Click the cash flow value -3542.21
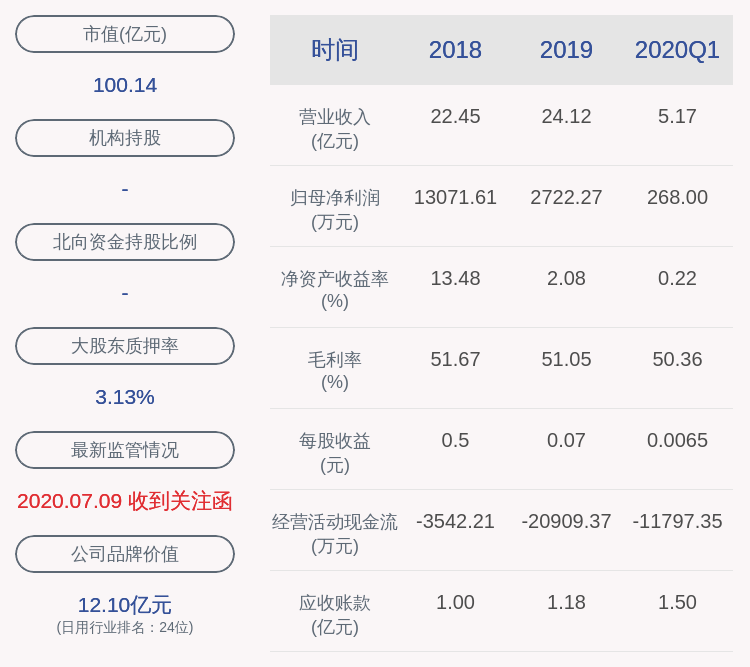 tap(455, 522)
